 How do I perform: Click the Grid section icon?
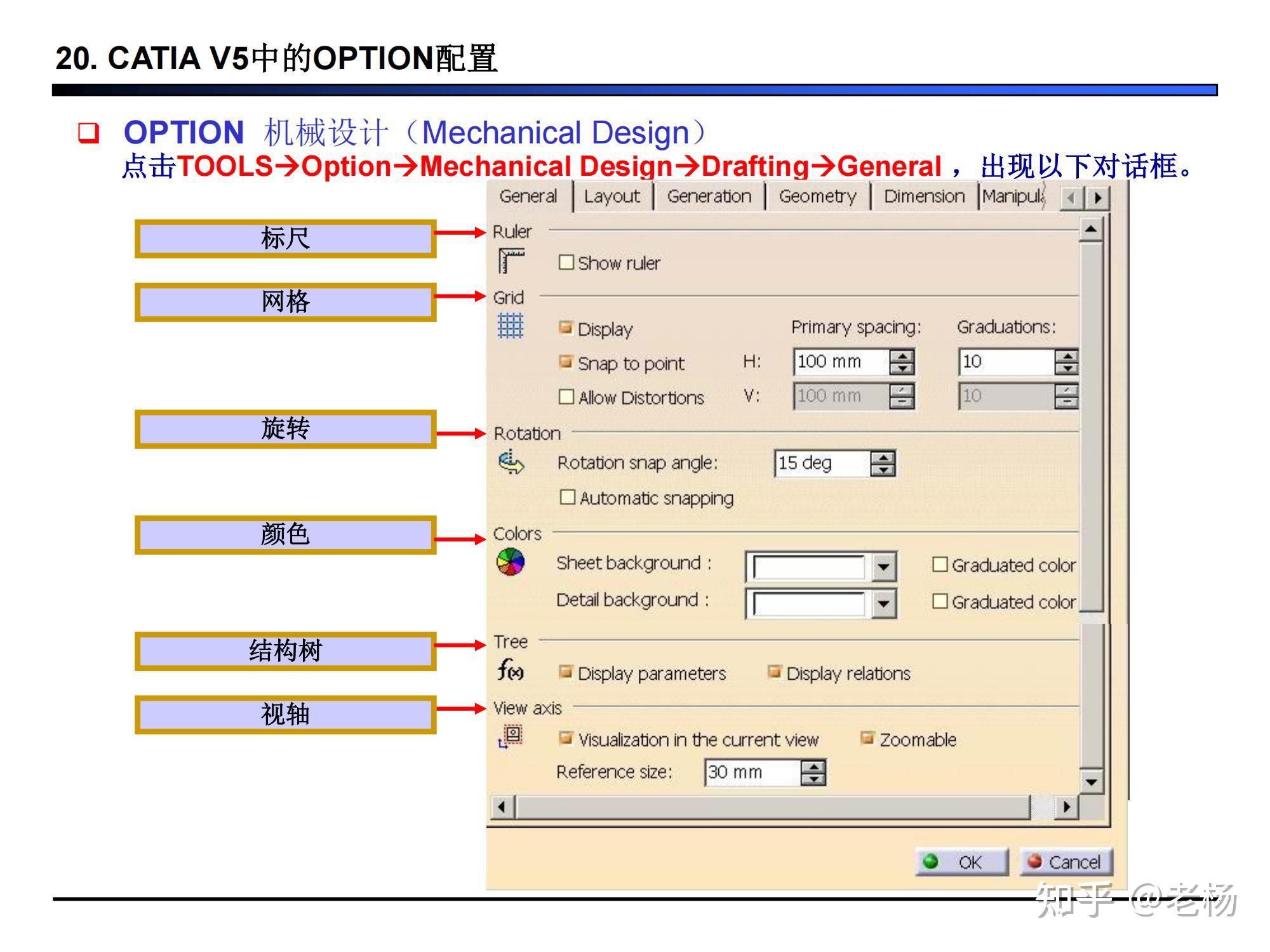pyautogui.click(x=511, y=326)
